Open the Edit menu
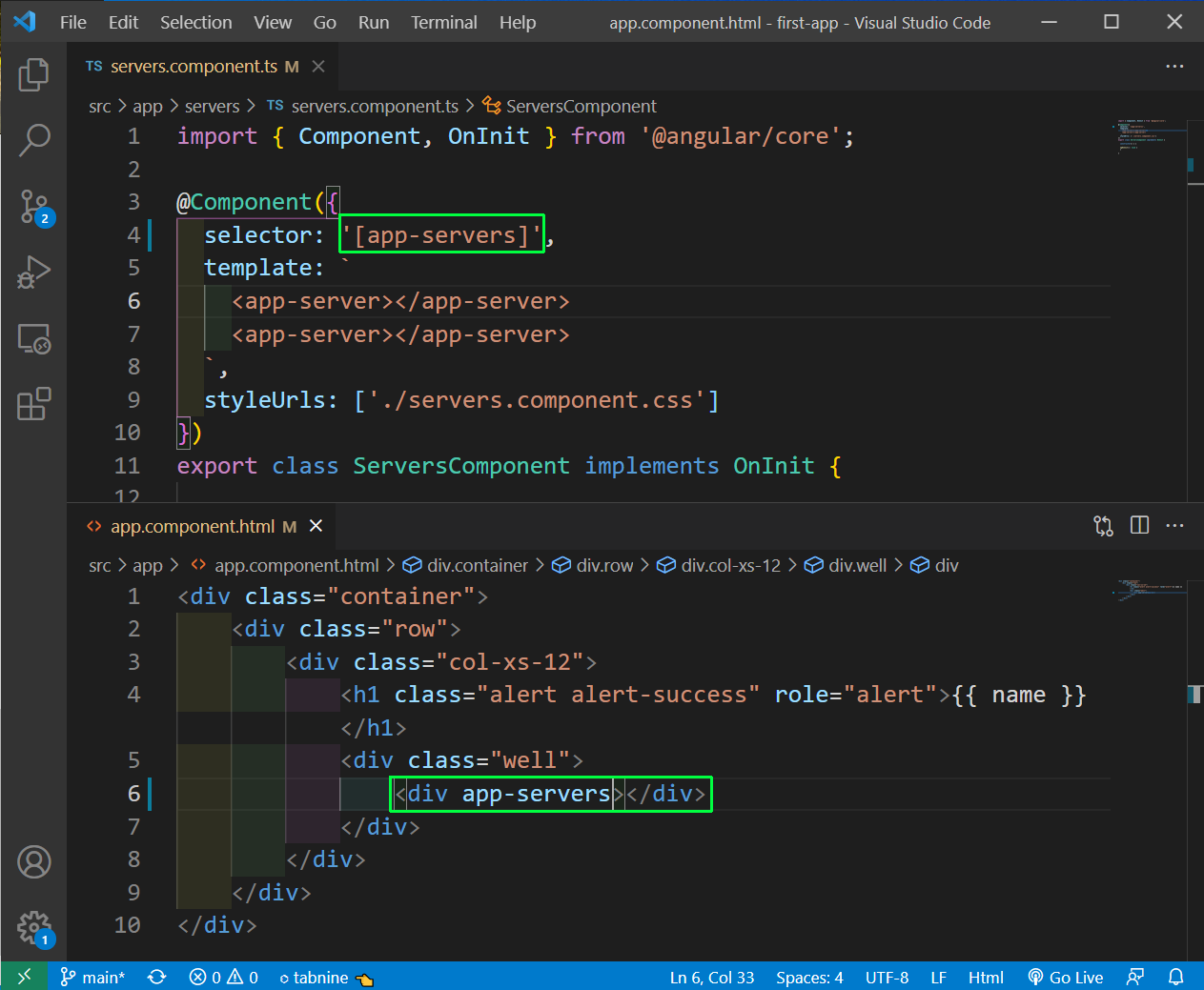Viewport: 1204px width, 990px height. click(124, 22)
